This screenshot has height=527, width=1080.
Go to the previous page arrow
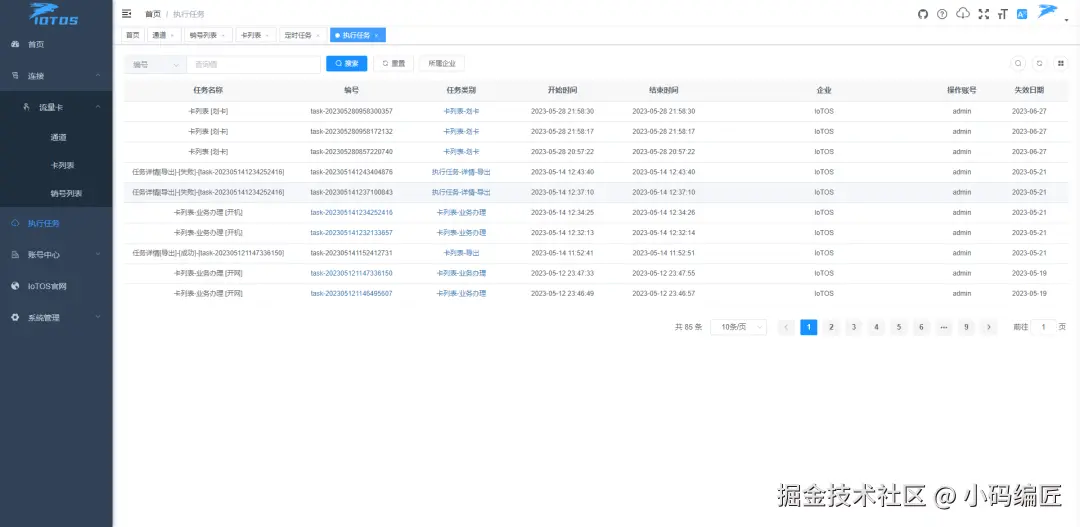[786, 327]
